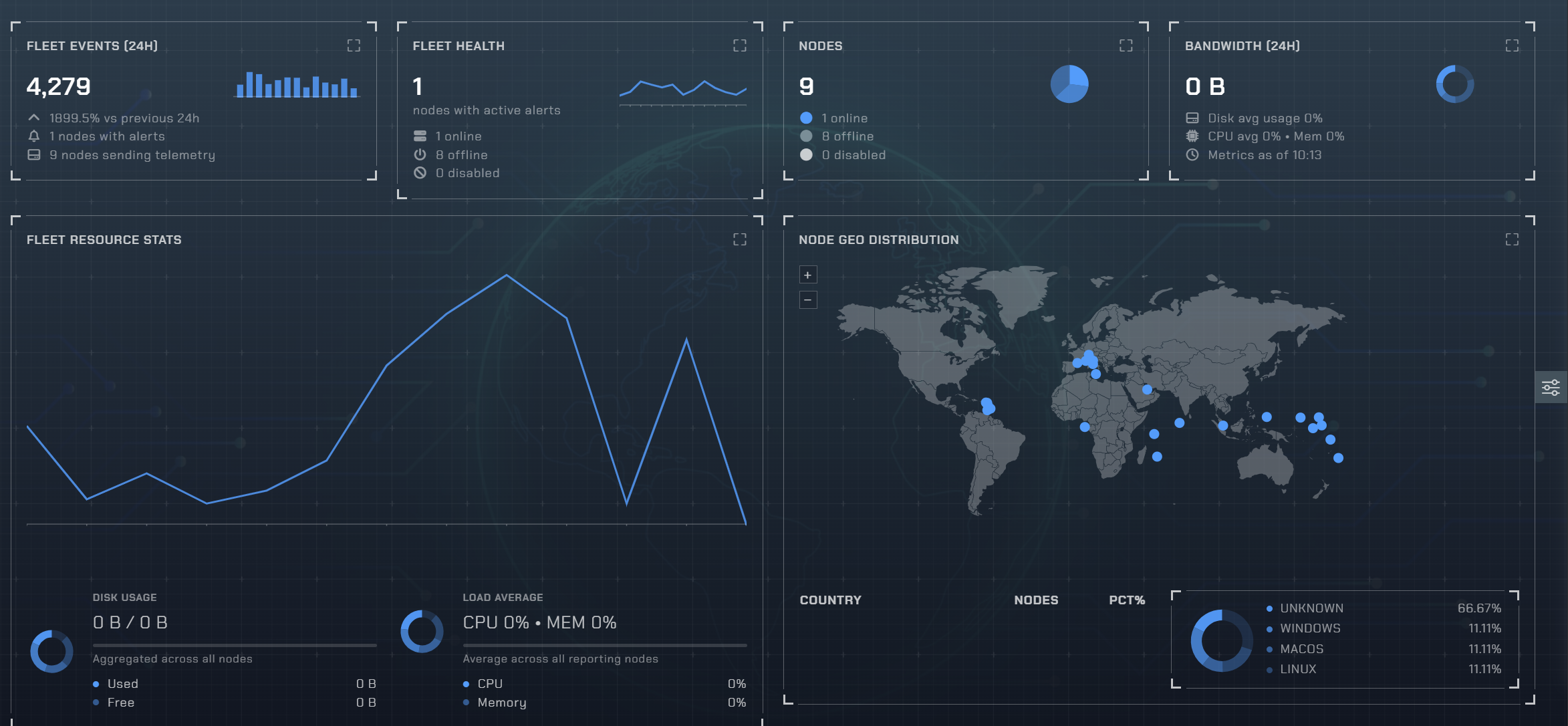Viewport: 1568px width, 726px height.
Task: Toggle the LINUX legend entry
Action: pyautogui.click(x=1298, y=669)
